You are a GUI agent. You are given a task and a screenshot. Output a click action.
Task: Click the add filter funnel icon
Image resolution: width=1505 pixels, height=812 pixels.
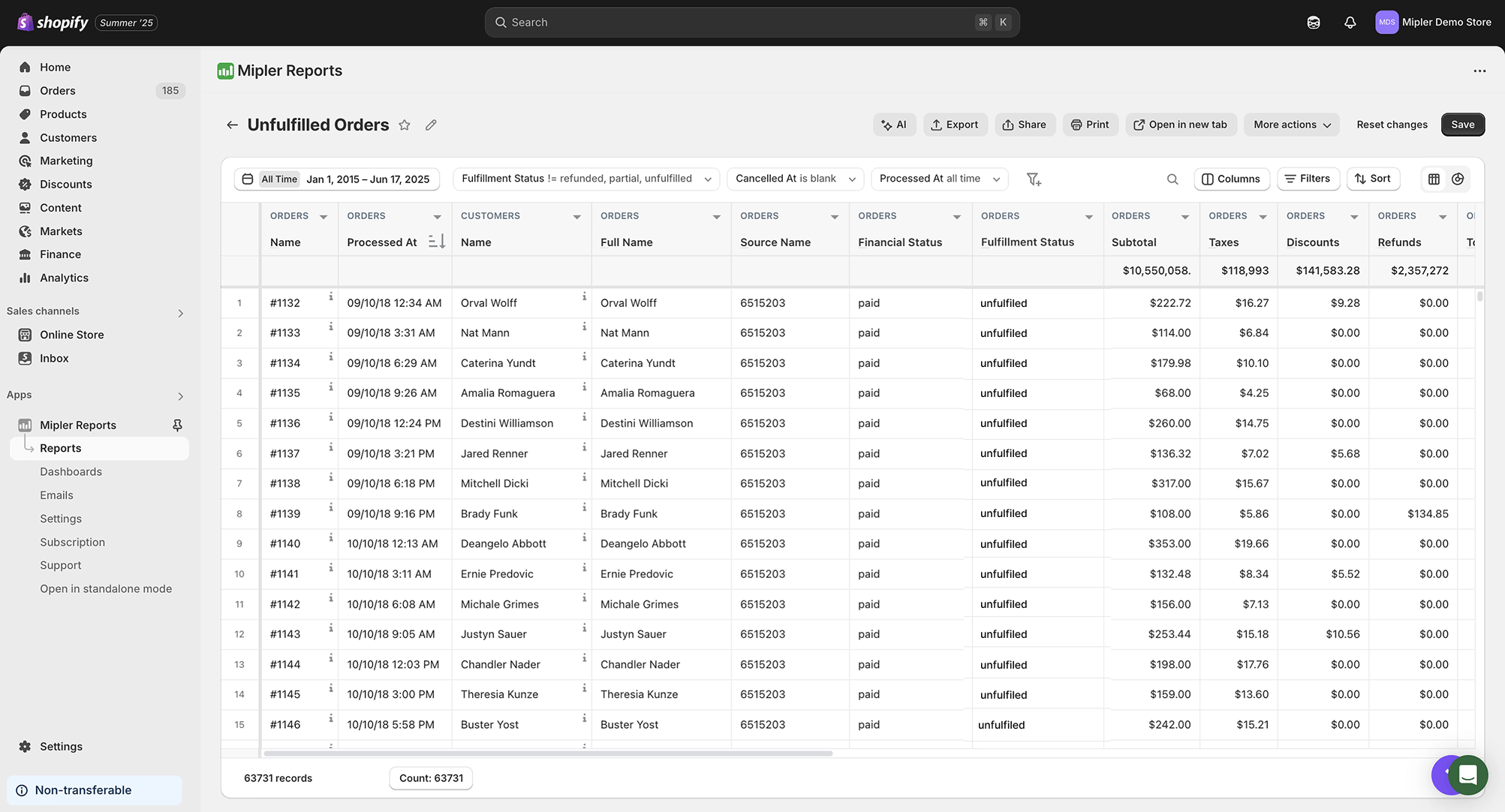coord(1034,179)
